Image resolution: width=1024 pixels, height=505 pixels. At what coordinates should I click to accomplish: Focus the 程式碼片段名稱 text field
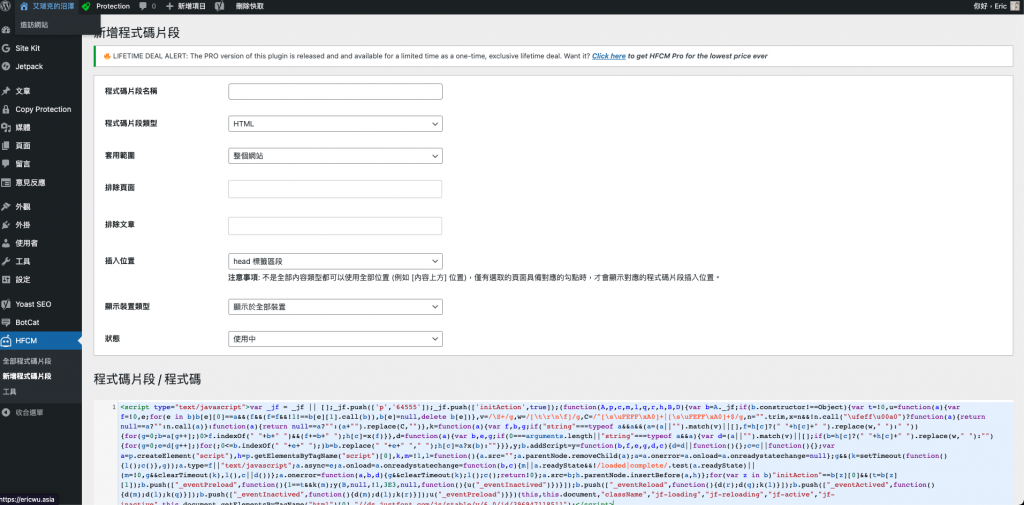tap(335, 91)
